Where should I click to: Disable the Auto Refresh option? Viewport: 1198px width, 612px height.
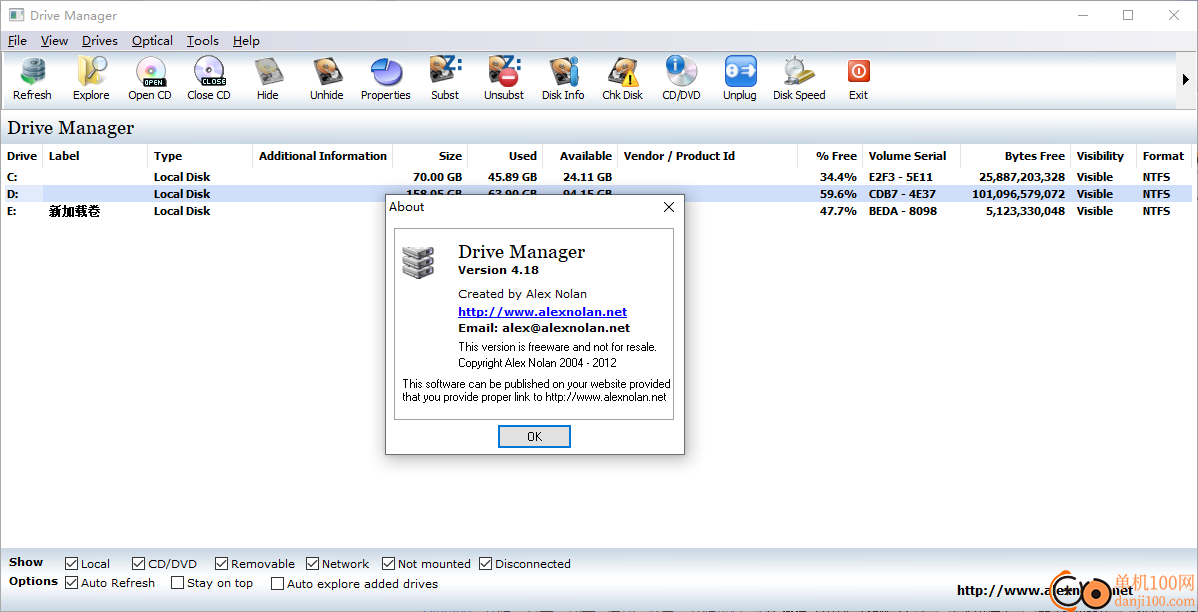coord(72,583)
